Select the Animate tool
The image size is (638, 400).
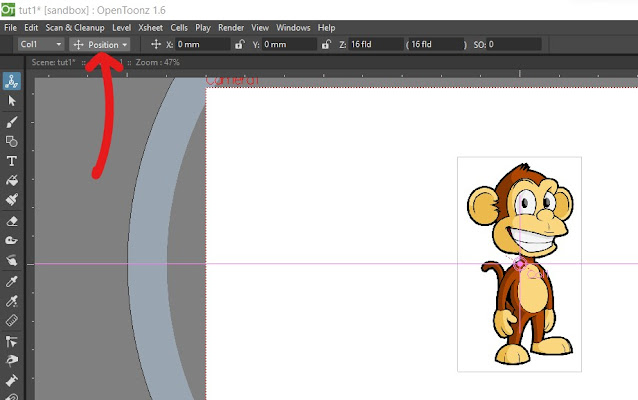click(x=12, y=81)
